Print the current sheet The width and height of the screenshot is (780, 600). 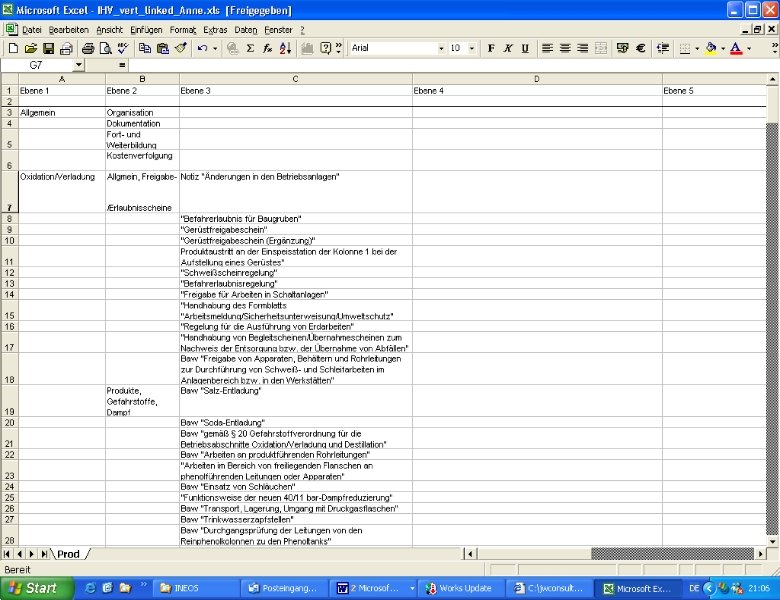pos(88,48)
